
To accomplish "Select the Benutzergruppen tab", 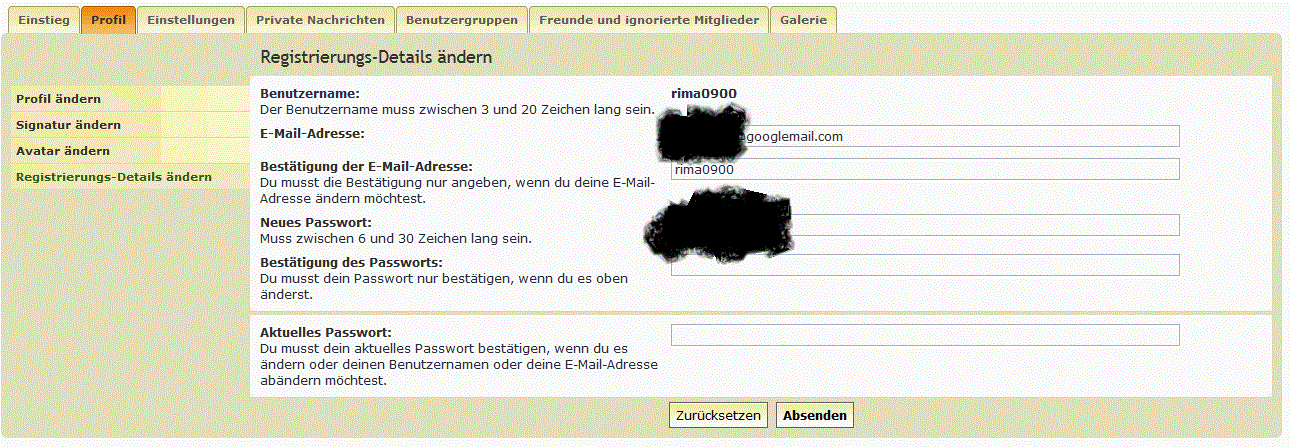I will [461, 20].
